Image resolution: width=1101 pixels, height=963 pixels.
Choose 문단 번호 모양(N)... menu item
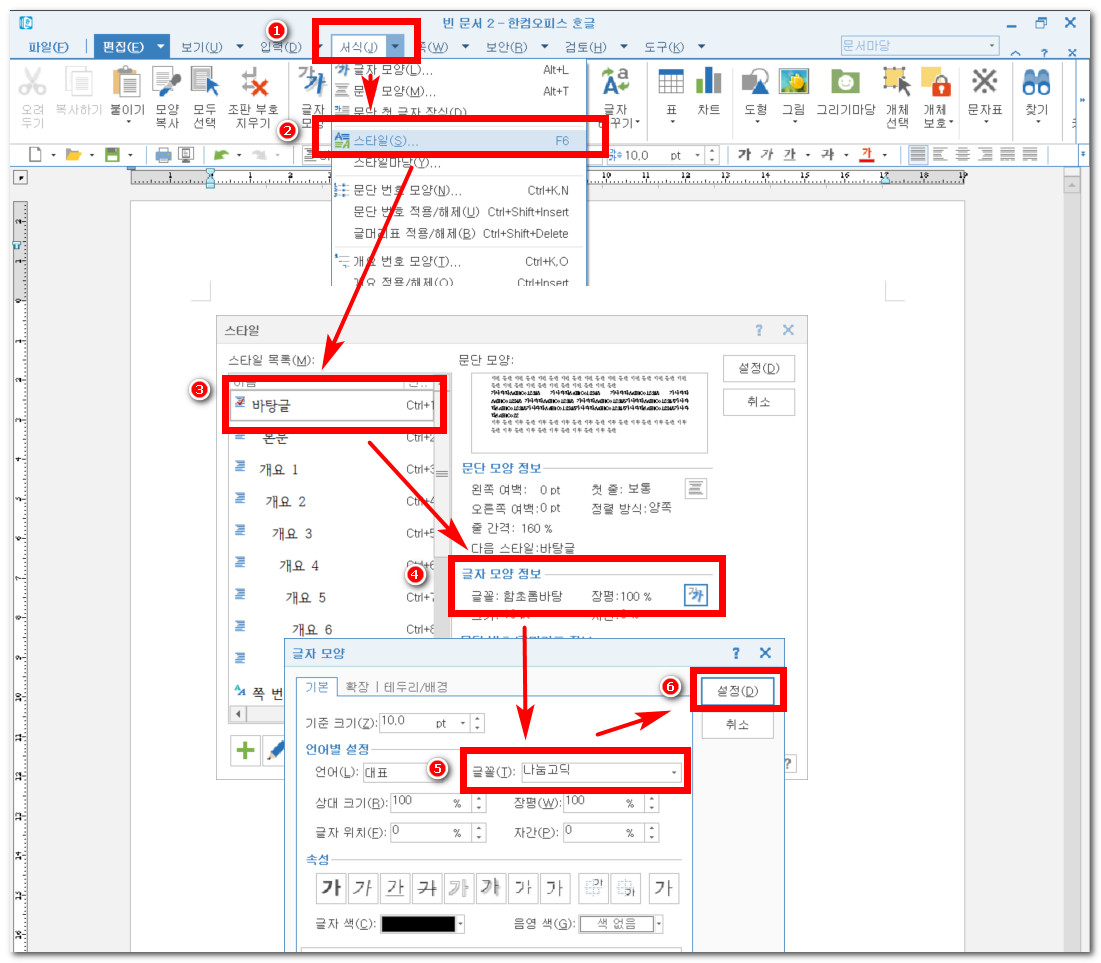click(x=460, y=190)
